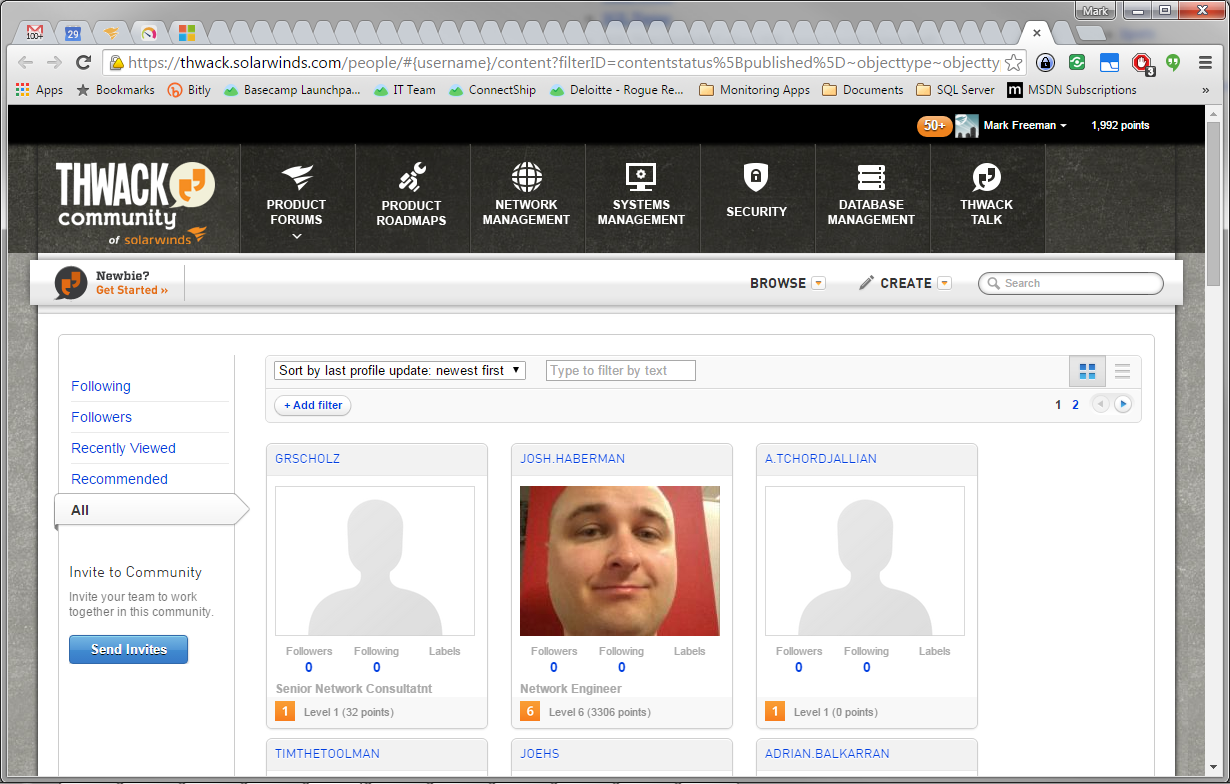1230x784 pixels.
Task: Show Recently Viewed people
Action: click(x=123, y=448)
